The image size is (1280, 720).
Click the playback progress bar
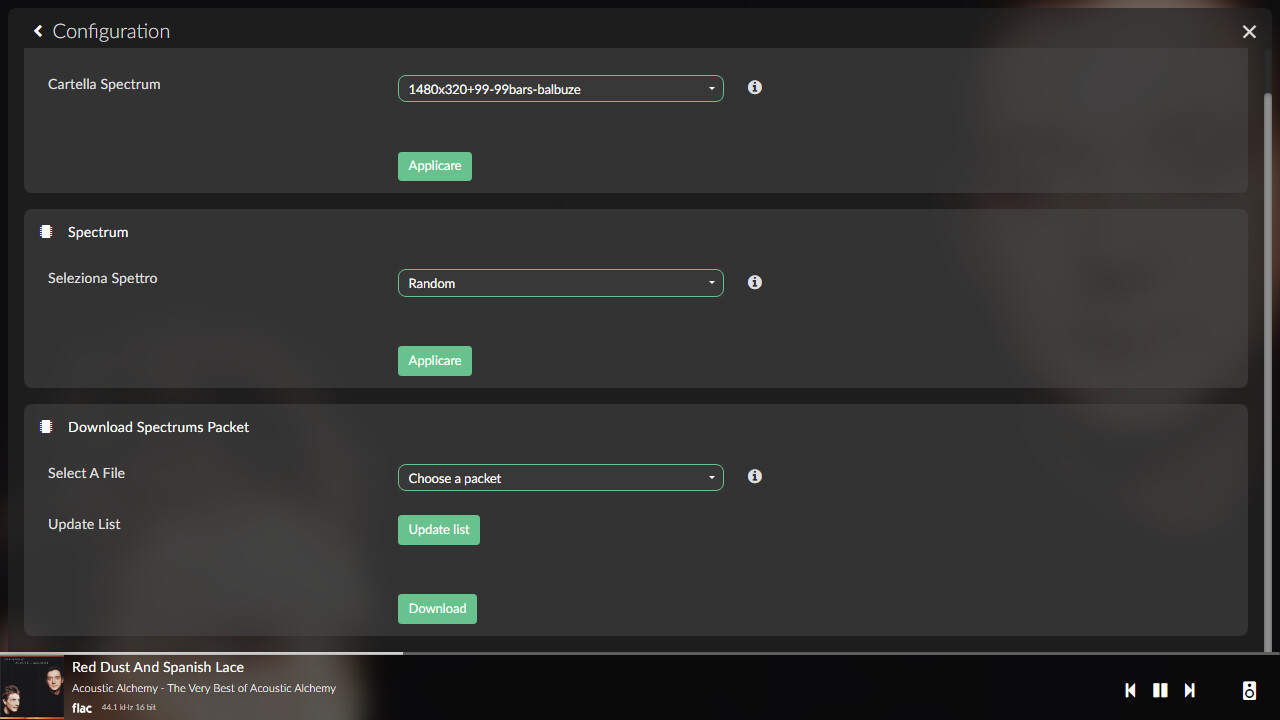640,653
